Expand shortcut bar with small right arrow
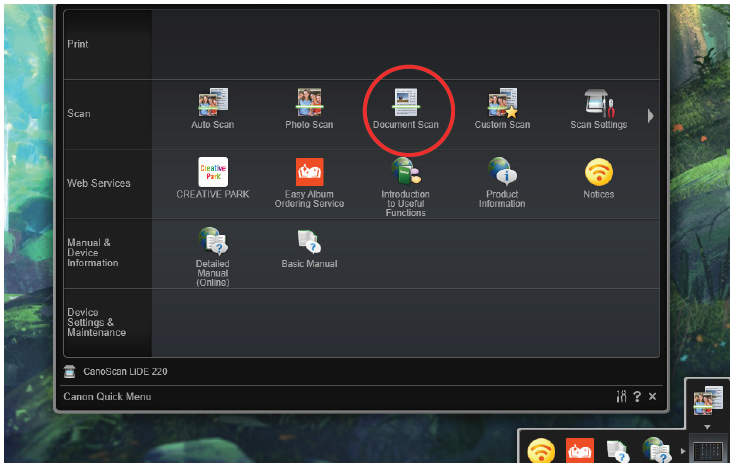Screen dimensions: 738x469 [685, 453]
